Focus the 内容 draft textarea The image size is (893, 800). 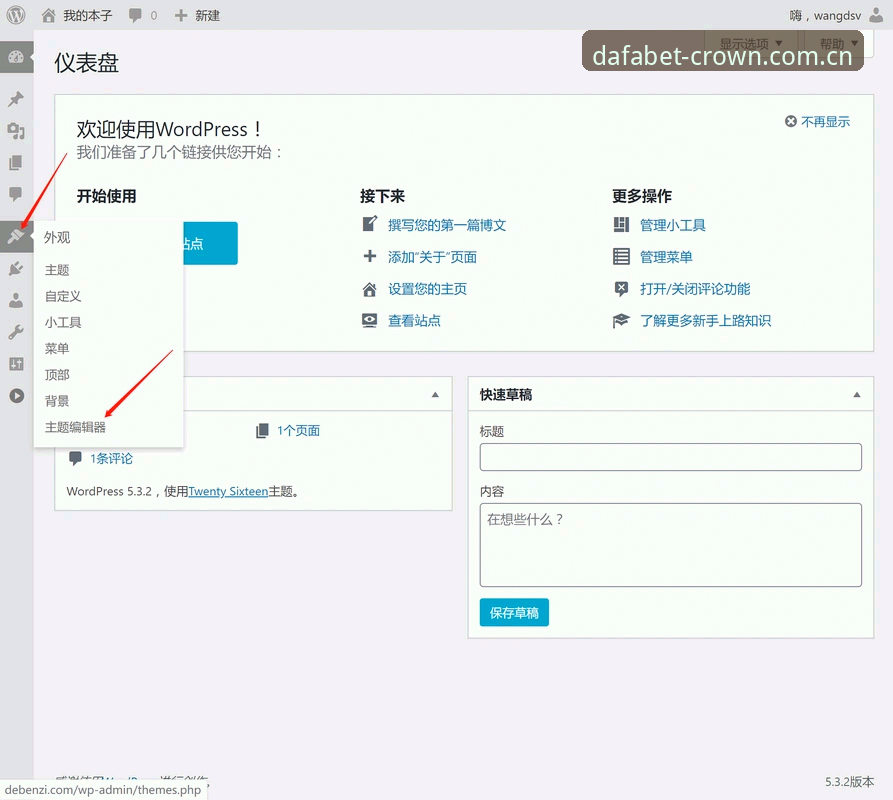click(x=670, y=545)
